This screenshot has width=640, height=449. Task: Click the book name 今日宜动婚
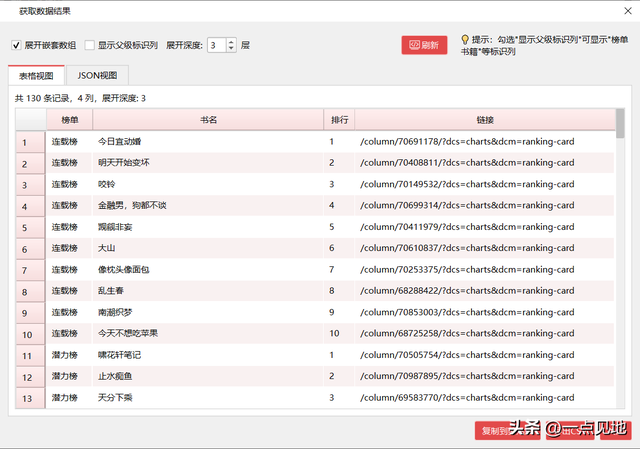coord(120,142)
